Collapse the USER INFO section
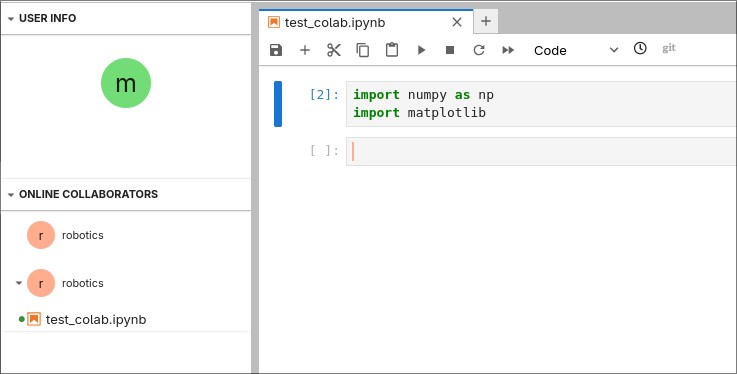The height and width of the screenshot is (374, 737). click(11, 19)
